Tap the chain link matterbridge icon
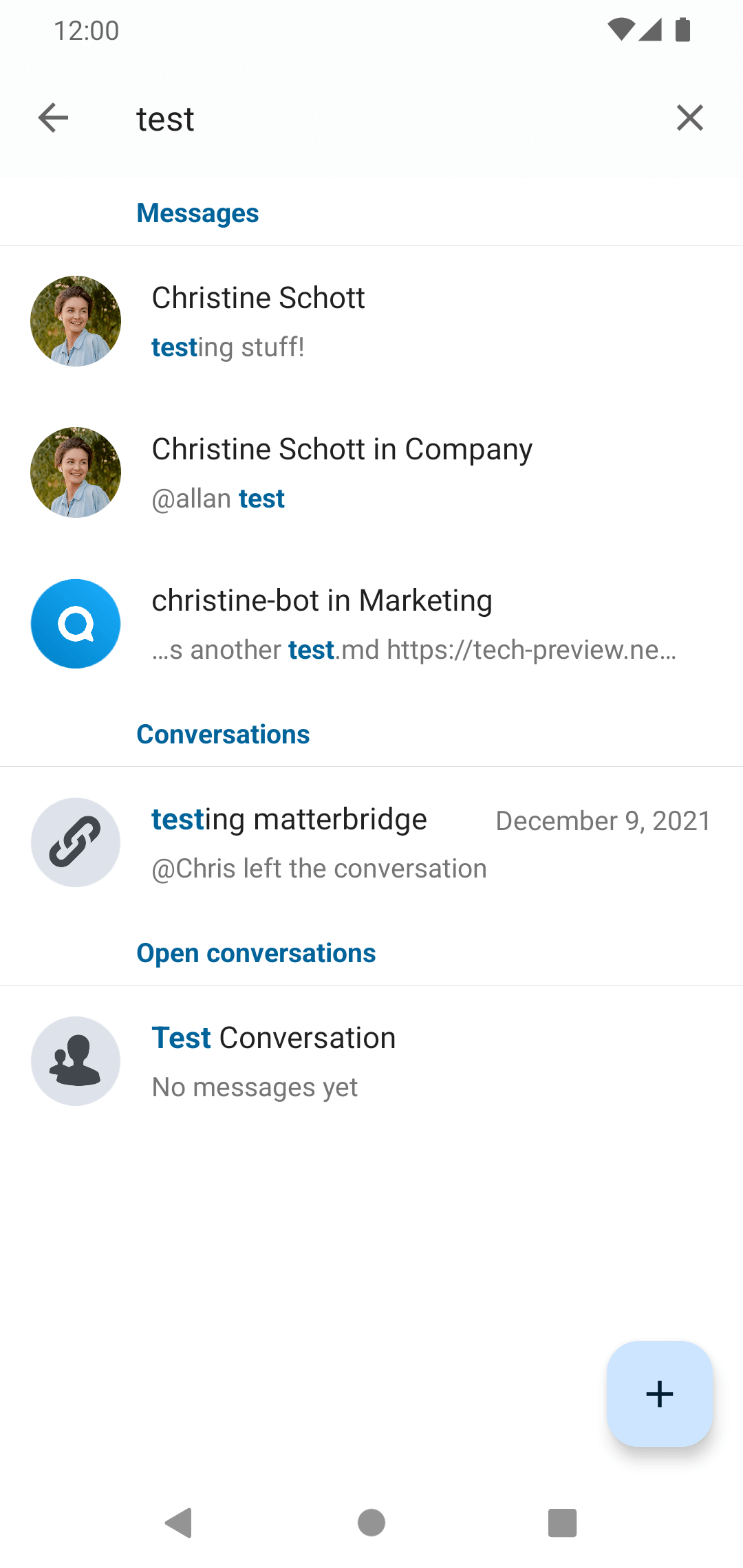Screen dimensions: 743x1568 (x=76, y=842)
